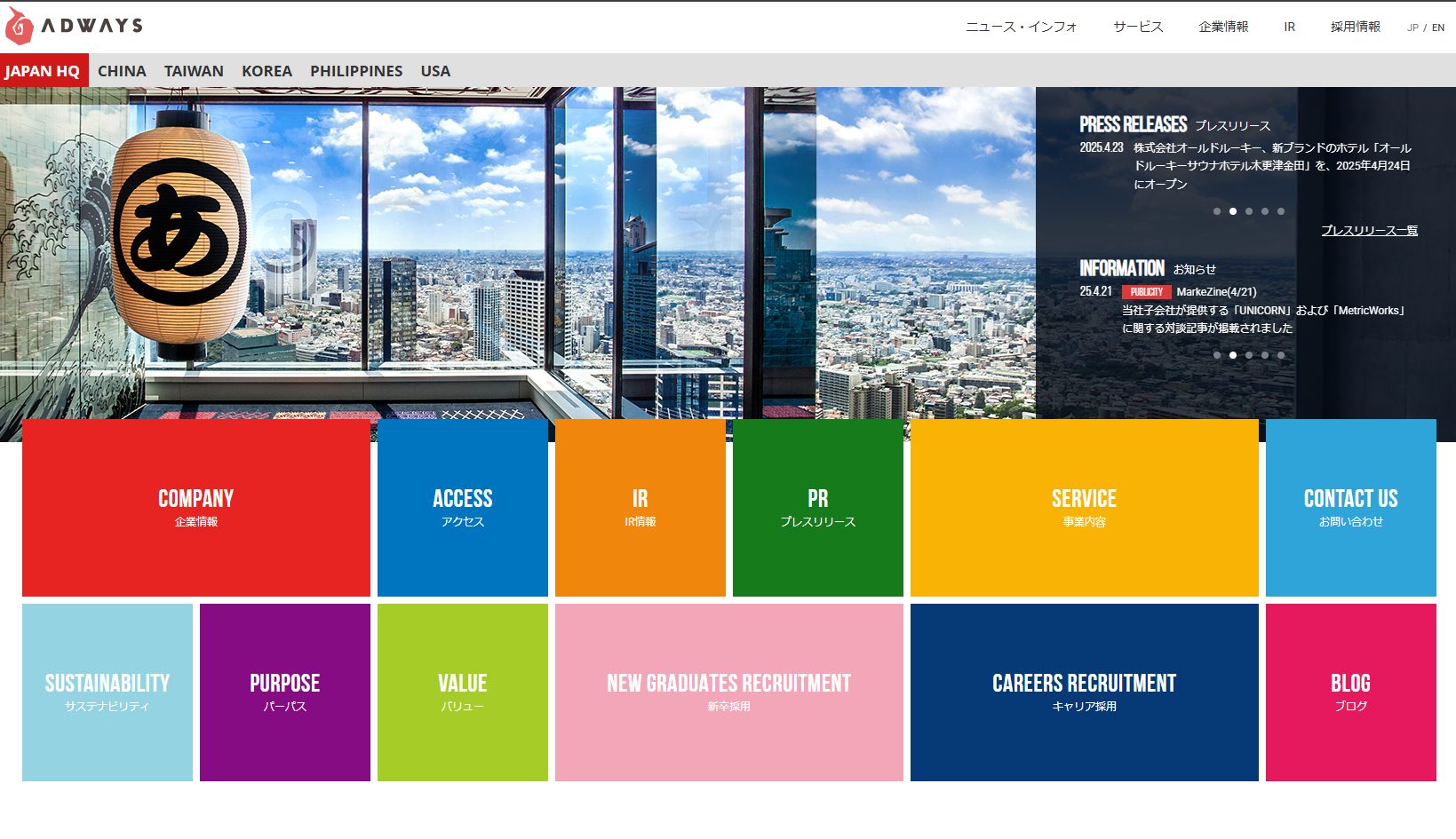Open the CAREERS RECRUITMENT tile
1456x839 pixels.
coord(1085,693)
